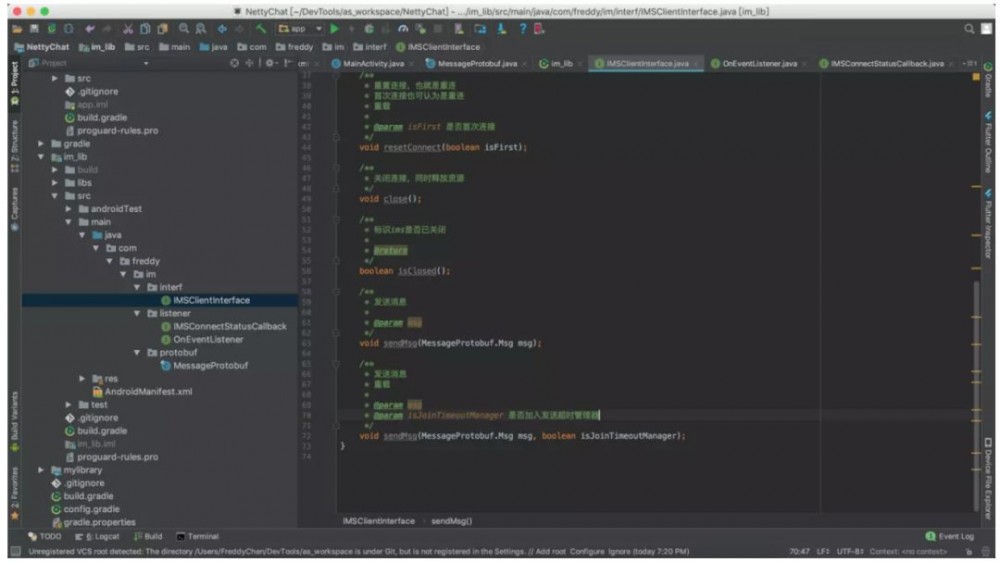The height and width of the screenshot is (562, 1000).
Task: Toggle the Gradle tool window on right edge
Action: click(x=988, y=86)
